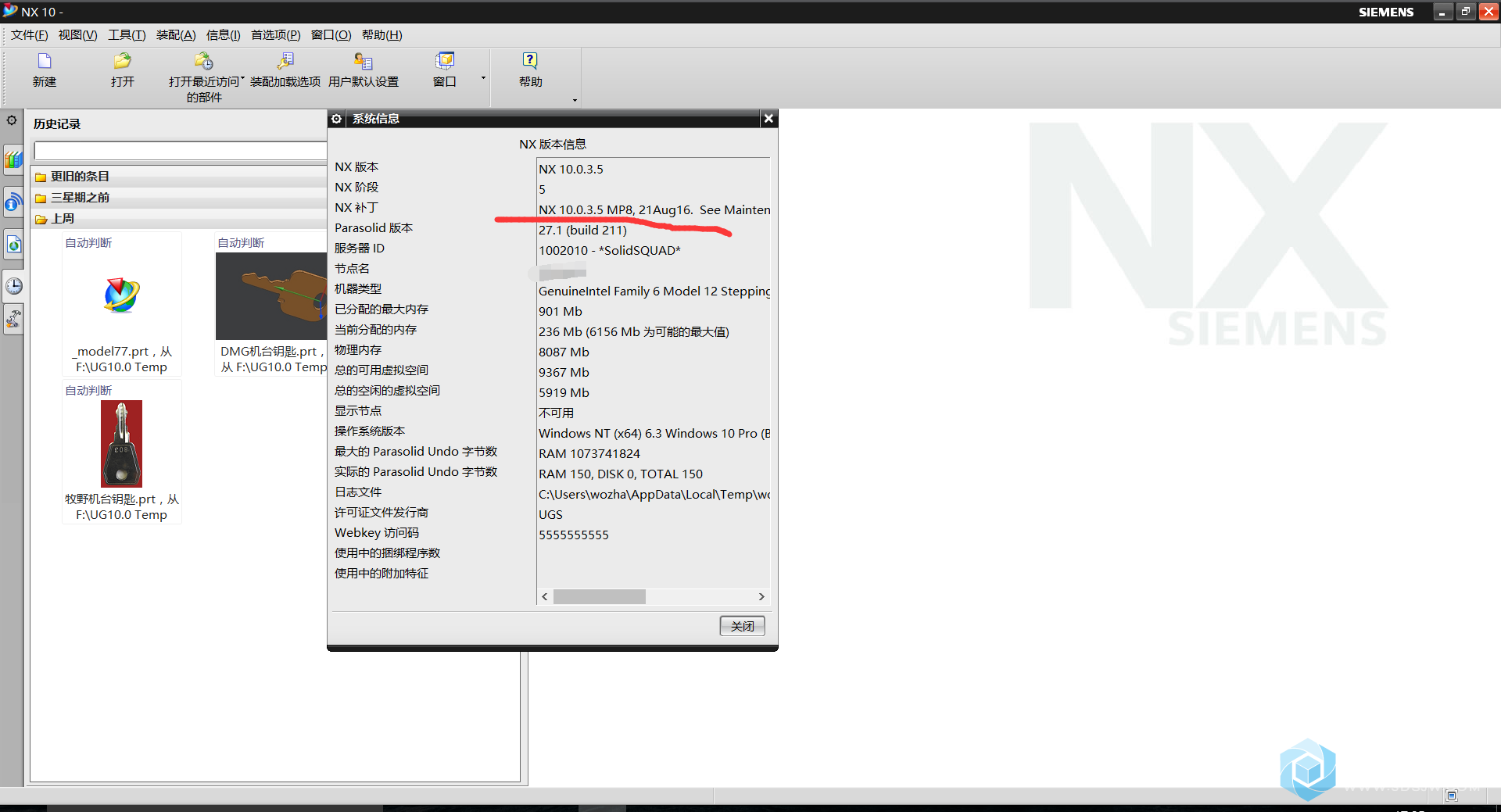The width and height of the screenshot is (1501, 812).
Task: Open the 装配(A) menu
Action: point(176,35)
